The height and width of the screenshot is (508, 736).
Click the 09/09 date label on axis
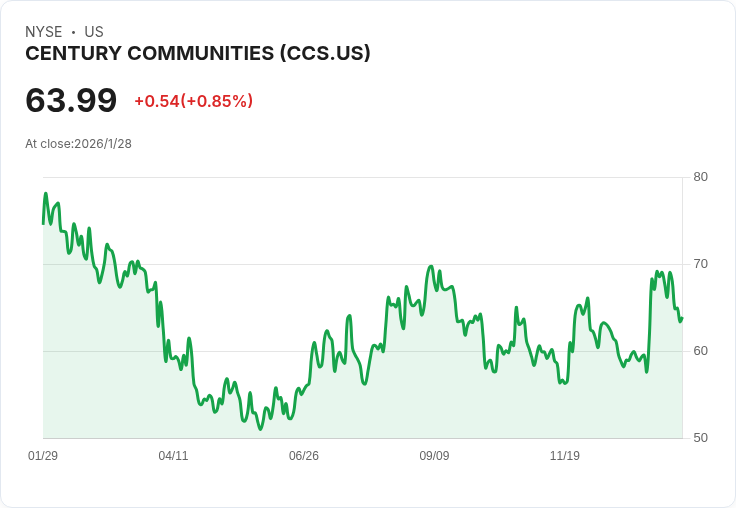click(x=434, y=455)
